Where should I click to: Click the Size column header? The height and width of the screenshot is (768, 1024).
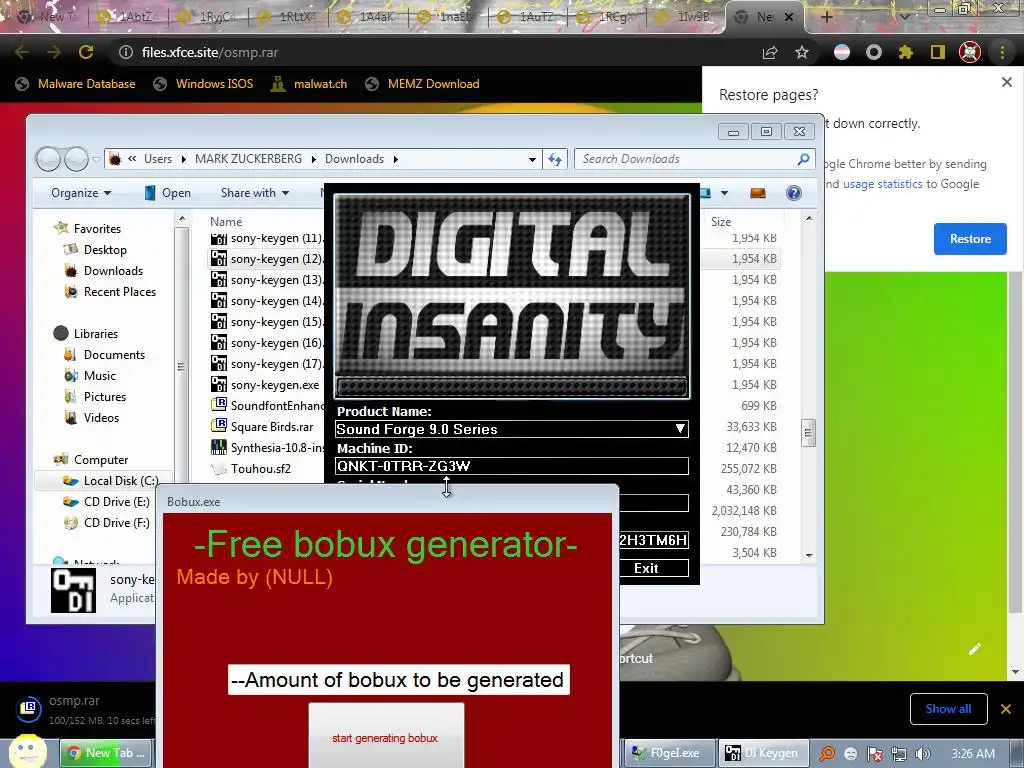[721, 221]
